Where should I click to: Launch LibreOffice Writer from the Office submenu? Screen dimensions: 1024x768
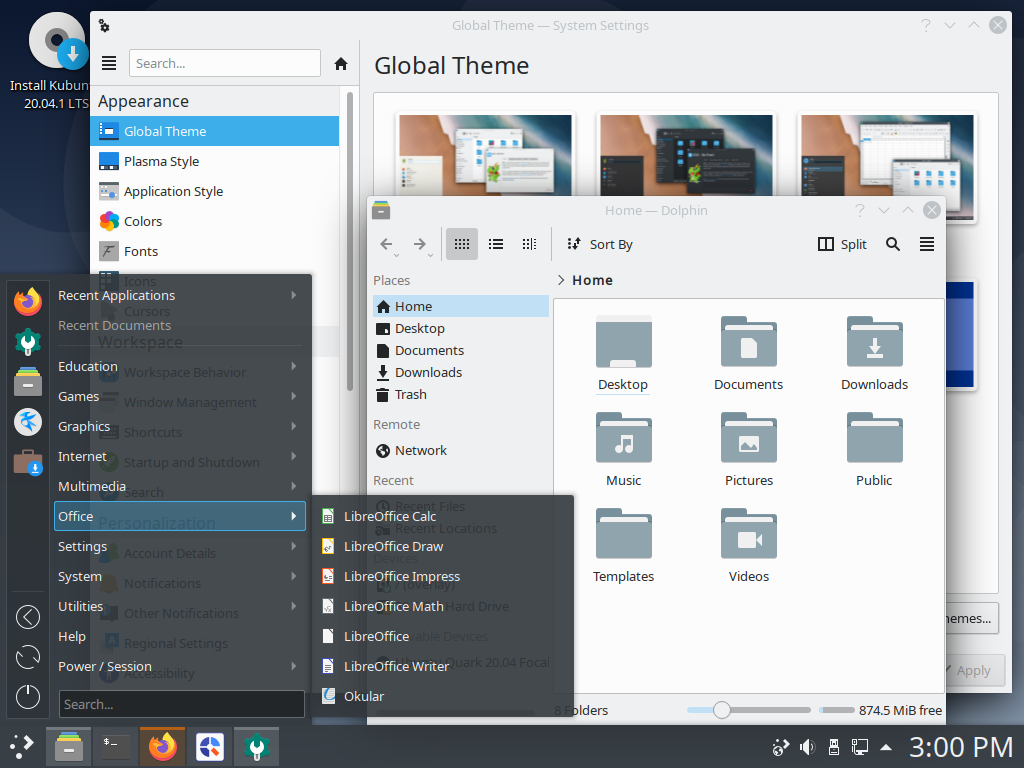pos(443,667)
